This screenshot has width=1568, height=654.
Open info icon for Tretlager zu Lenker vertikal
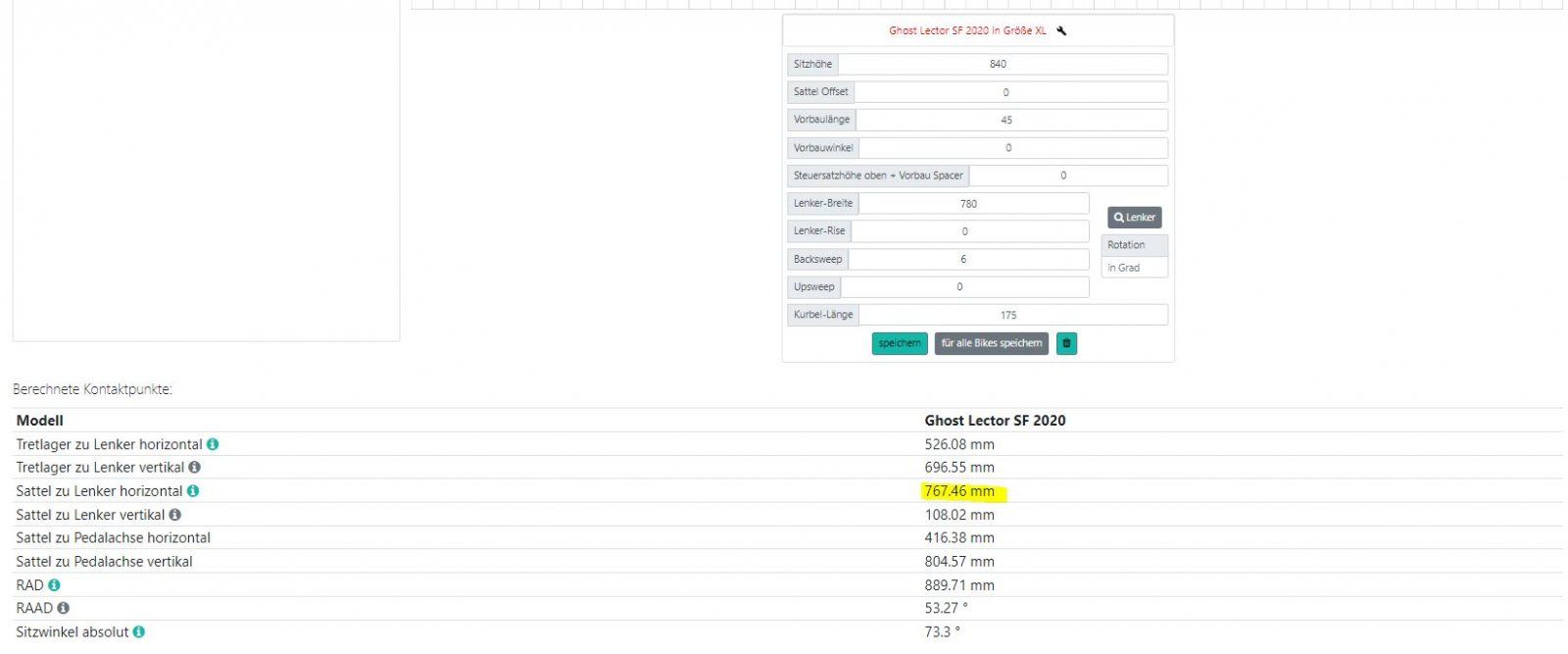point(194,468)
